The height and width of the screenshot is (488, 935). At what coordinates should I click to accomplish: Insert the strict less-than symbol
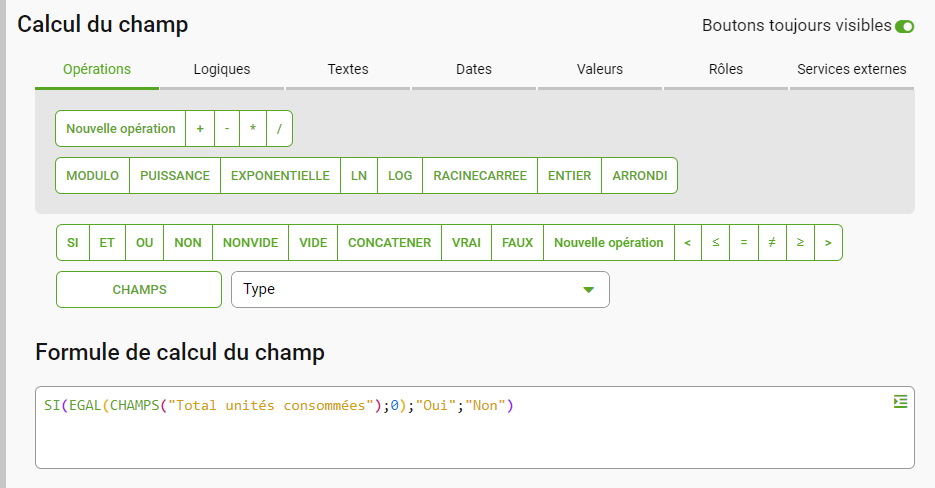[688, 242]
